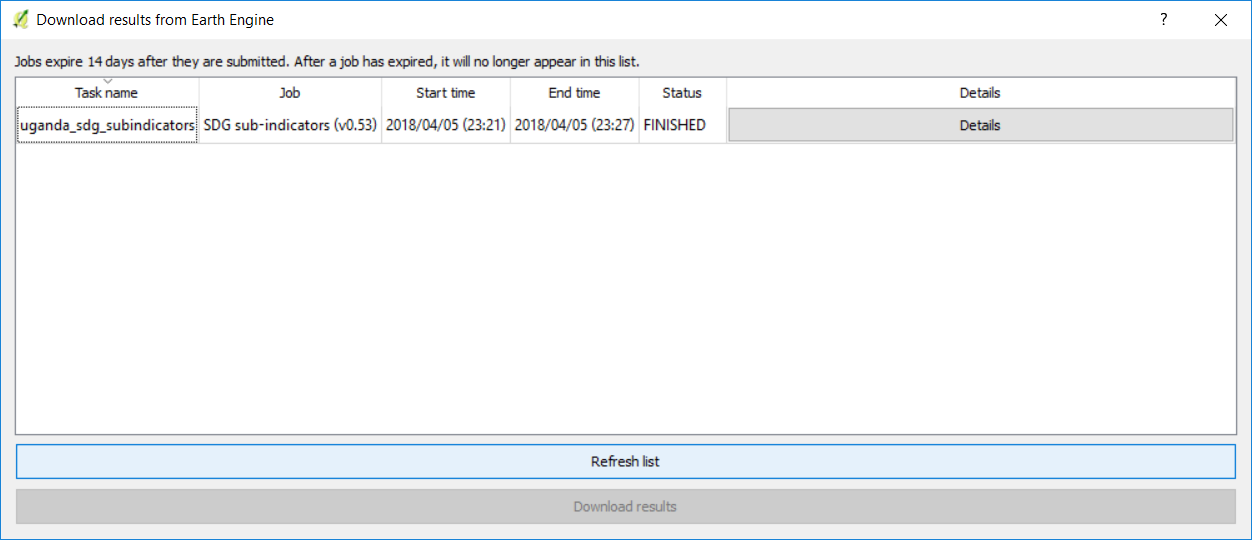Select the SDG sub-indicators (v0.53) job cell
1252x540 pixels.
click(x=290, y=125)
